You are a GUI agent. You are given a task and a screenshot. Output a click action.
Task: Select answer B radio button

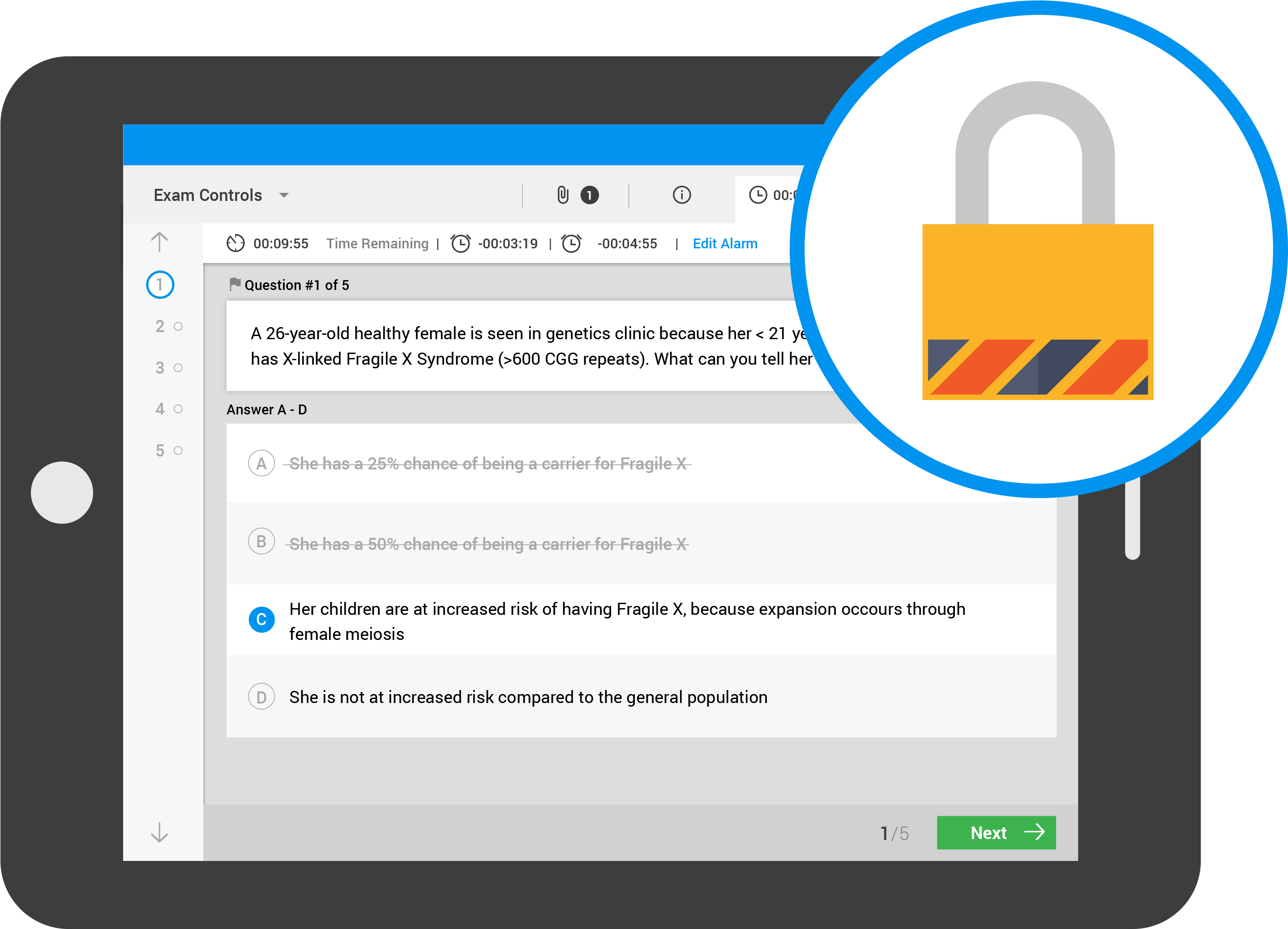click(261, 541)
